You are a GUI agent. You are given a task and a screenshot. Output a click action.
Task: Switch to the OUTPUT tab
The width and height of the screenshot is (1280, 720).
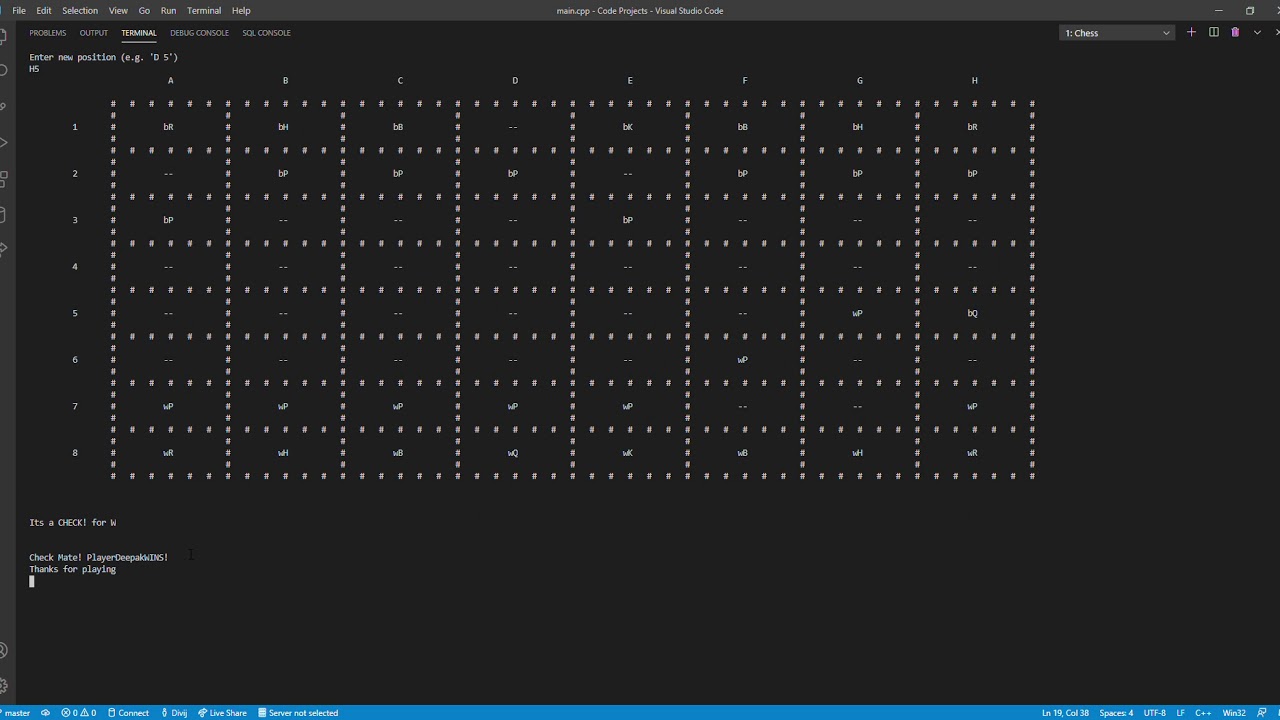tap(94, 33)
